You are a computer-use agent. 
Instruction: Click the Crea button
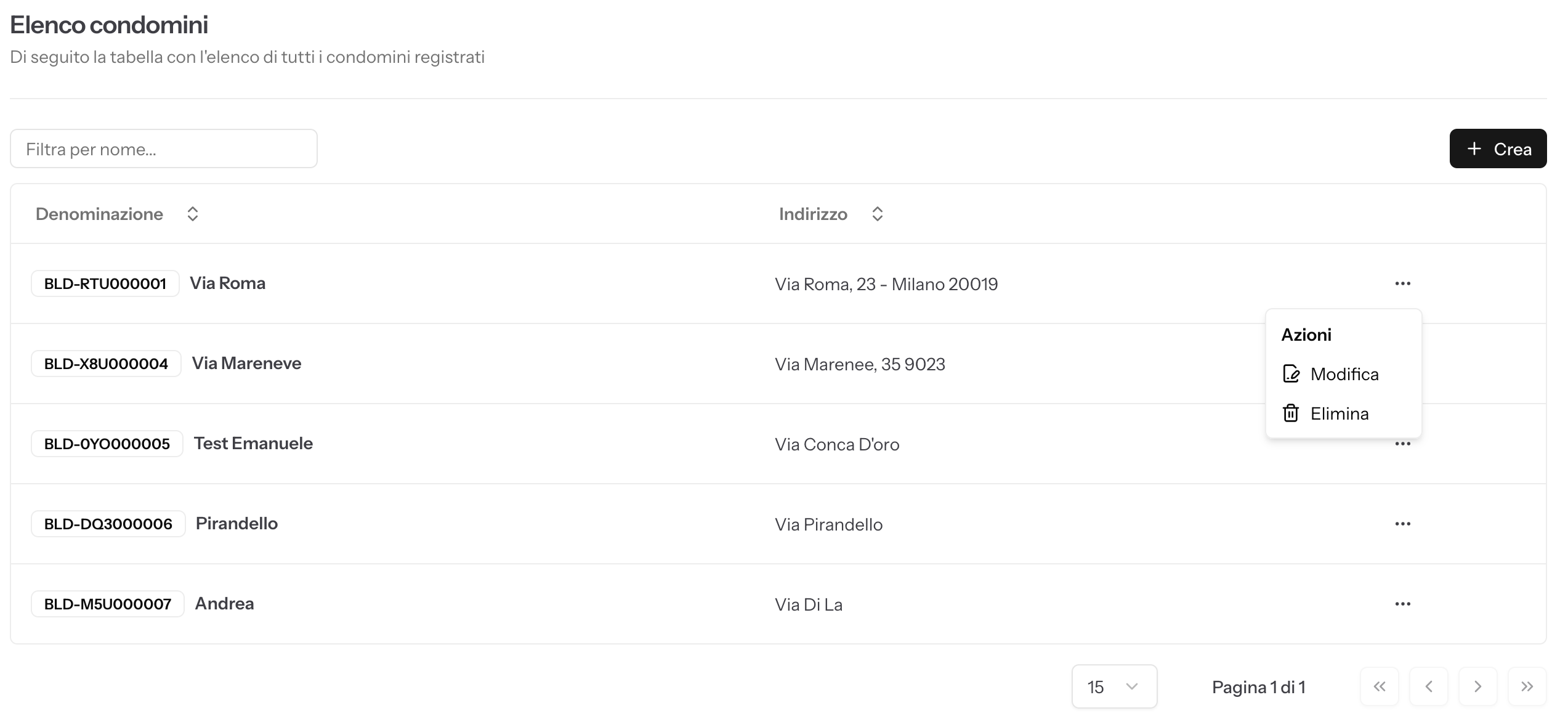[1497, 148]
